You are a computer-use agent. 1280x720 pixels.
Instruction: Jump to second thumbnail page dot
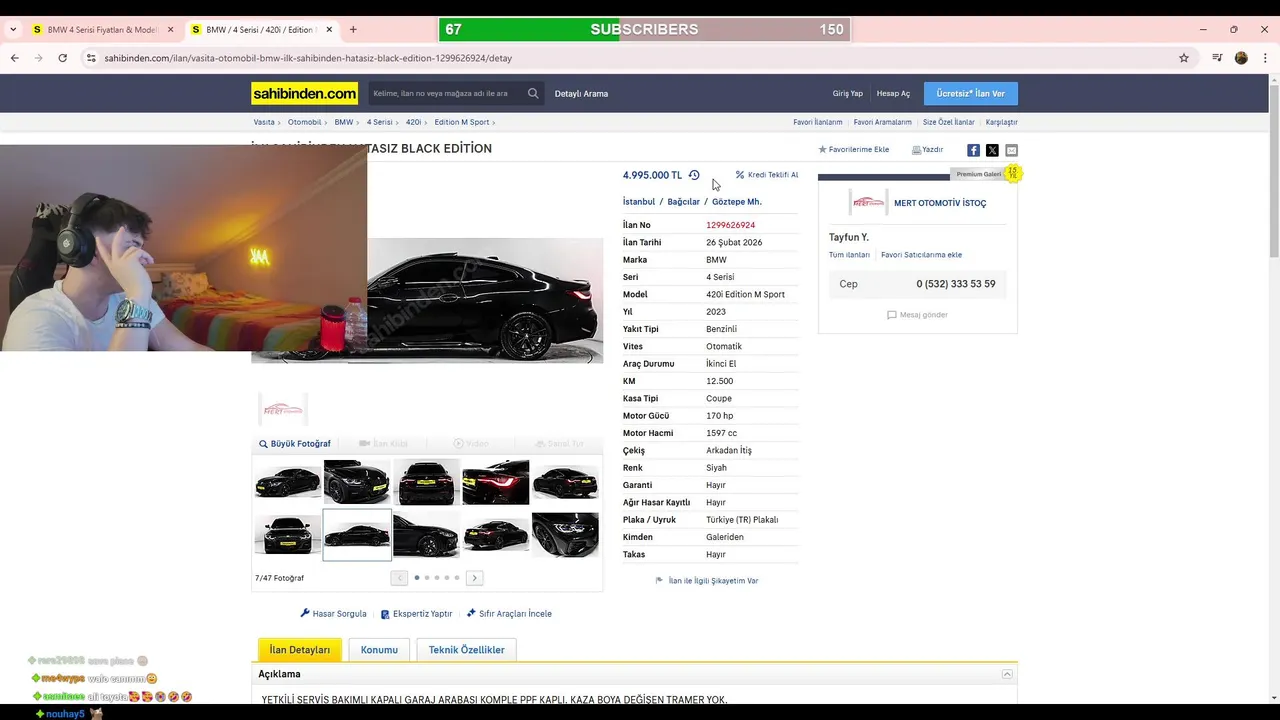(x=427, y=578)
